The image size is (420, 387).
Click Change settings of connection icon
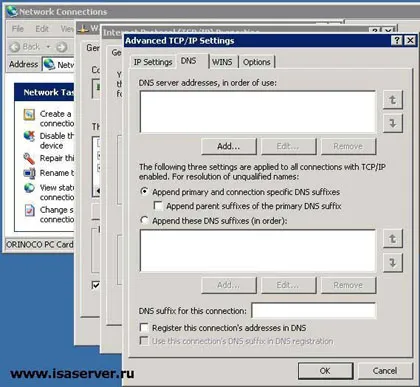[x=29, y=210]
